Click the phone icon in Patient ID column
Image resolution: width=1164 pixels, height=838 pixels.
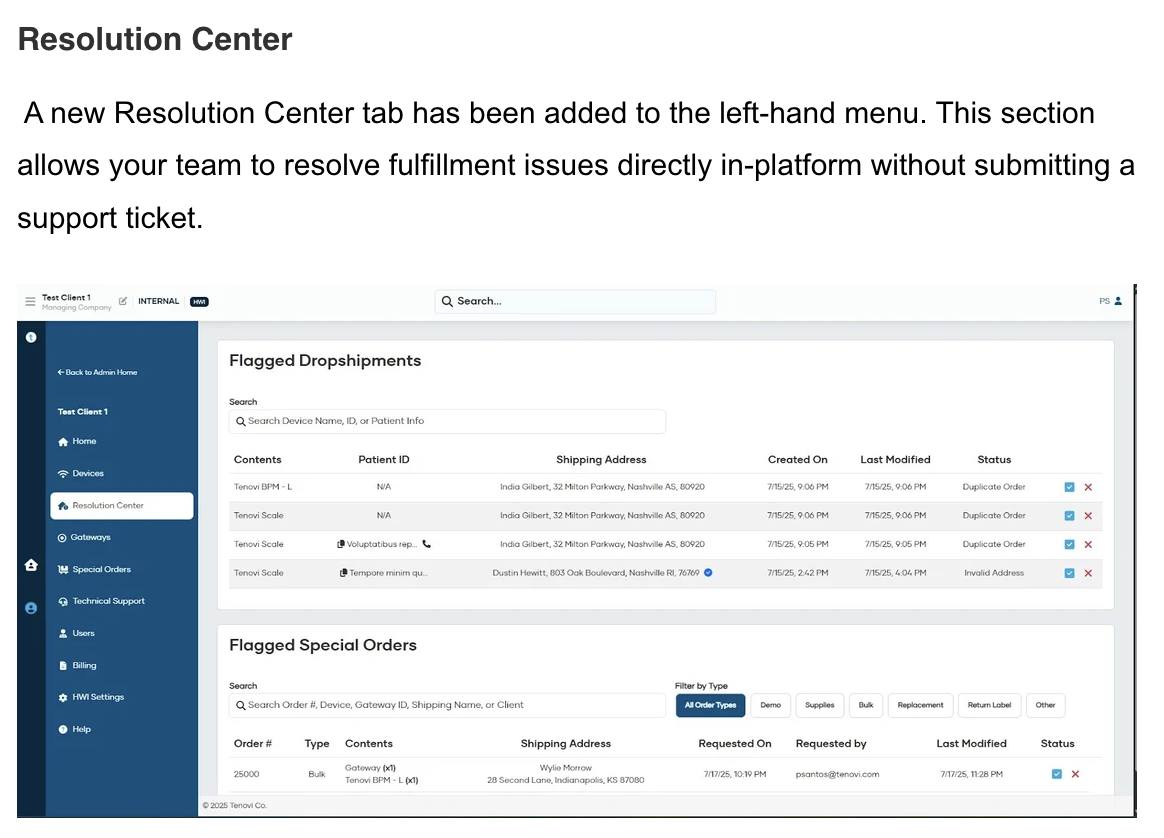pyautogui.click(x=427, y=545)
